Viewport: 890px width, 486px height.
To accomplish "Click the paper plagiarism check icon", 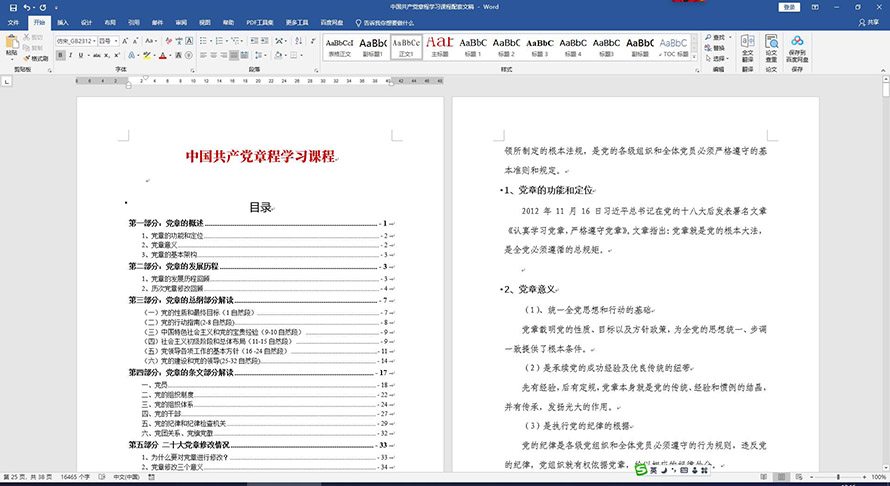I will coord(771,48).
